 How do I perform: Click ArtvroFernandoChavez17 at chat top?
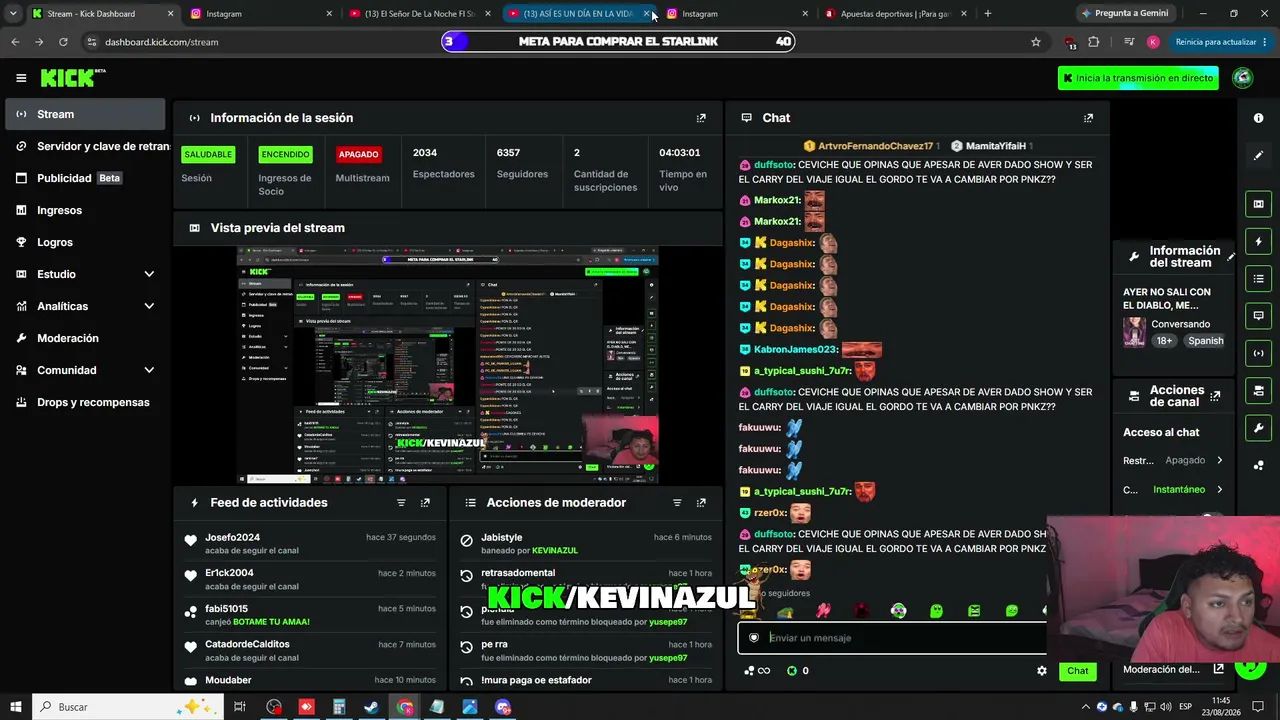coord(875,146)
